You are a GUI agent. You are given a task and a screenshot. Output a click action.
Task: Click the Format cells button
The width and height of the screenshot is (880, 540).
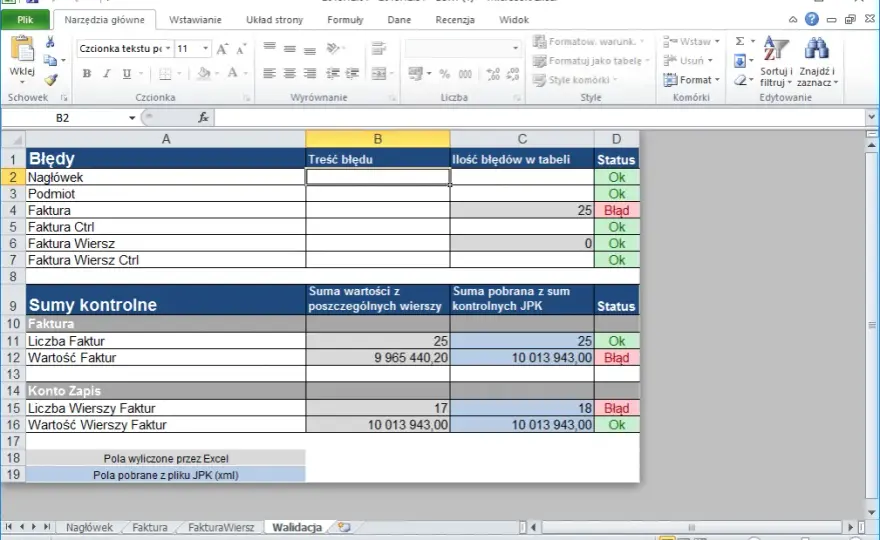pyautogui.click(x=691, y=80)
